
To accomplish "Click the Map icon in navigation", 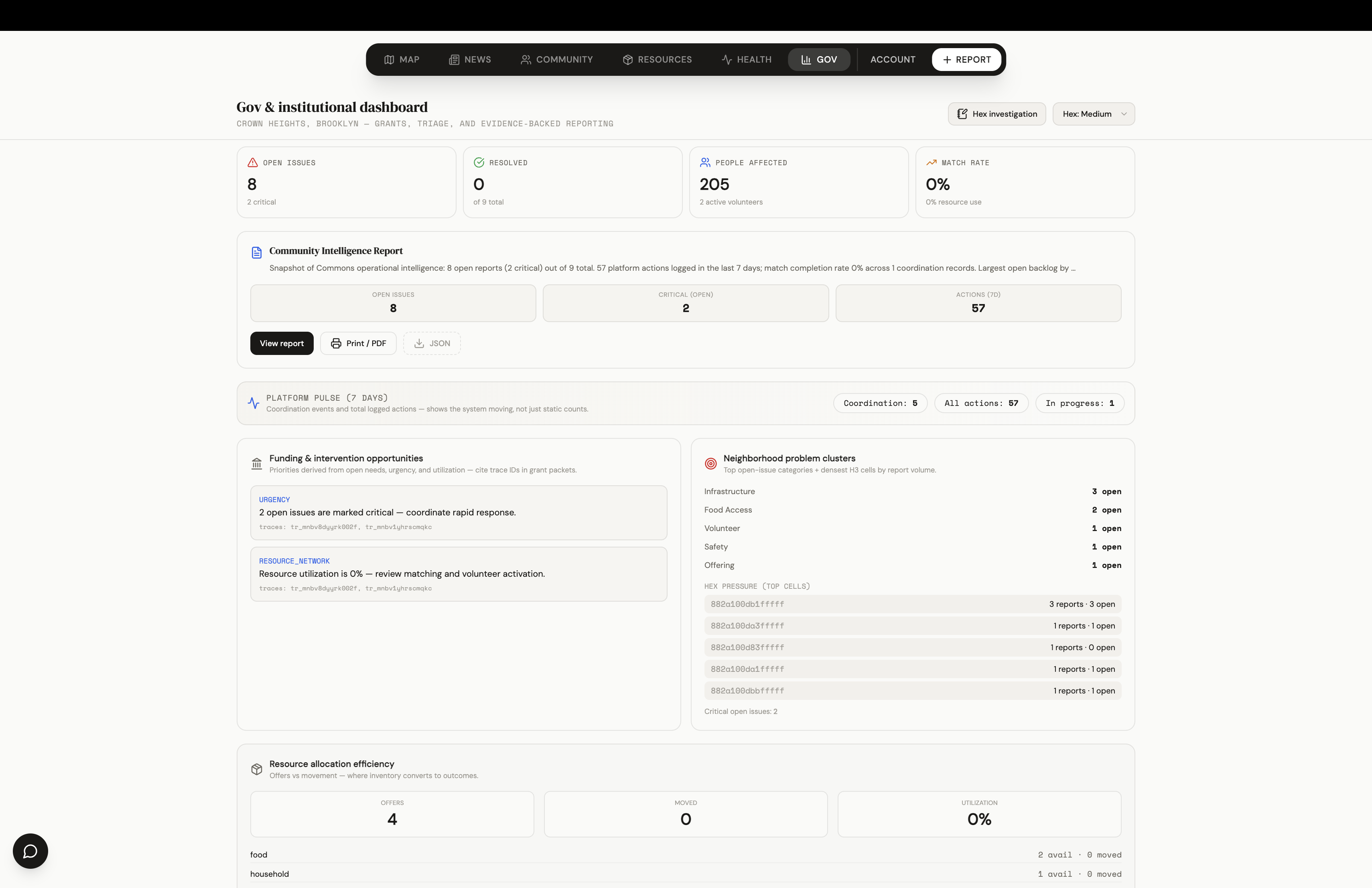I will [389, 59].
